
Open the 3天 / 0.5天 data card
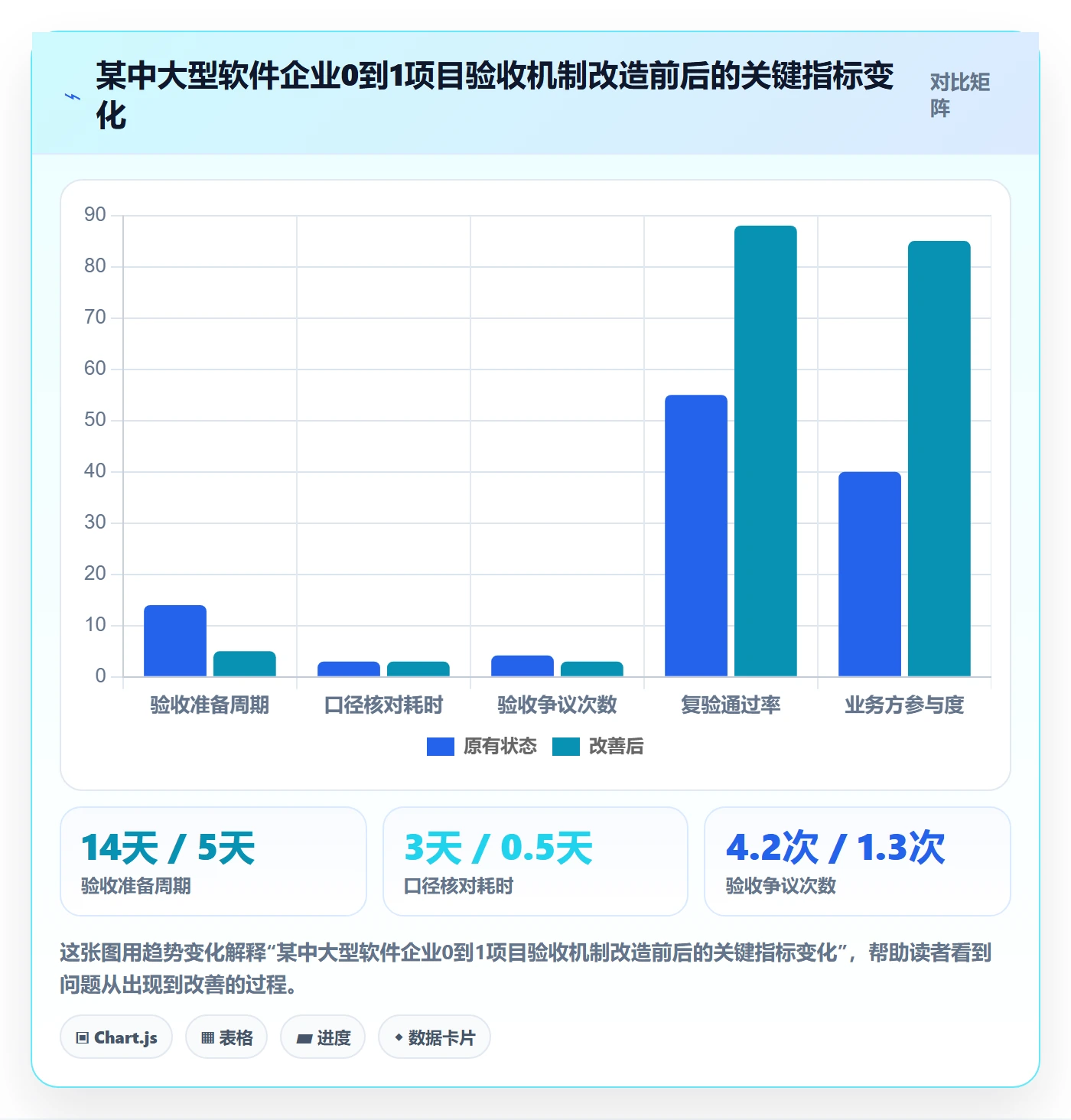535,861
